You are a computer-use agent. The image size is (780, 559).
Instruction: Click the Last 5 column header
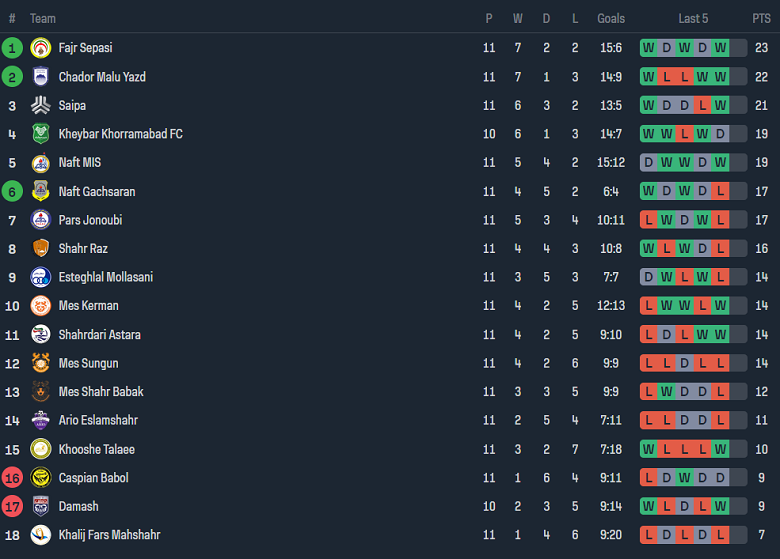[x=693, y=18]
